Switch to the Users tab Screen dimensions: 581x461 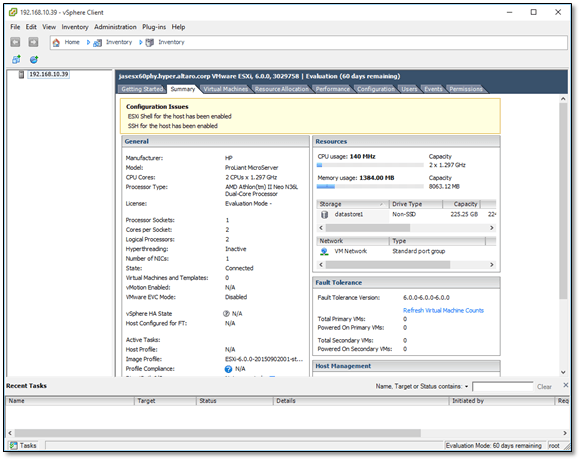point(409,89)
